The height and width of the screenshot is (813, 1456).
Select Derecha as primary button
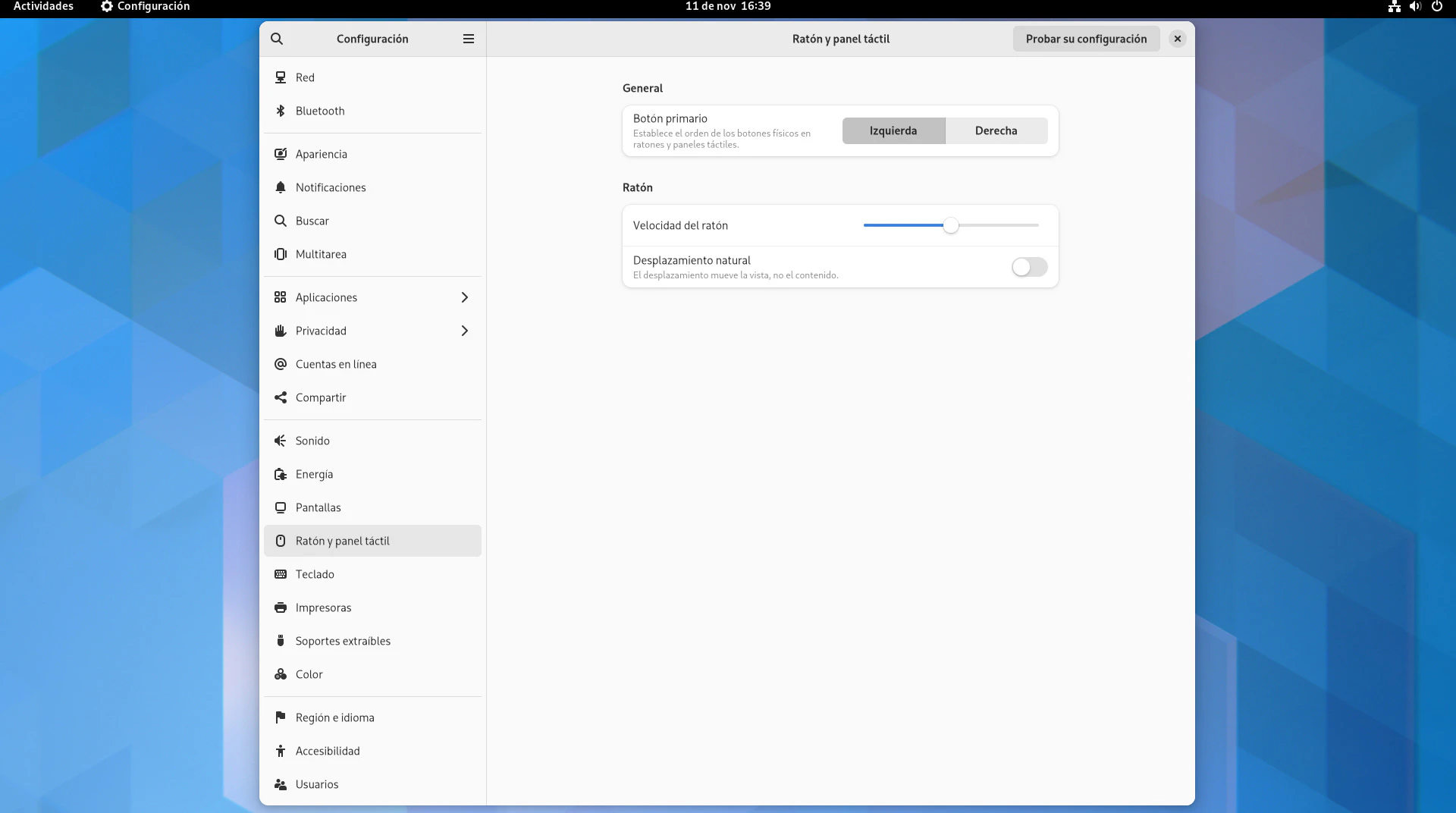click(996, 130)
